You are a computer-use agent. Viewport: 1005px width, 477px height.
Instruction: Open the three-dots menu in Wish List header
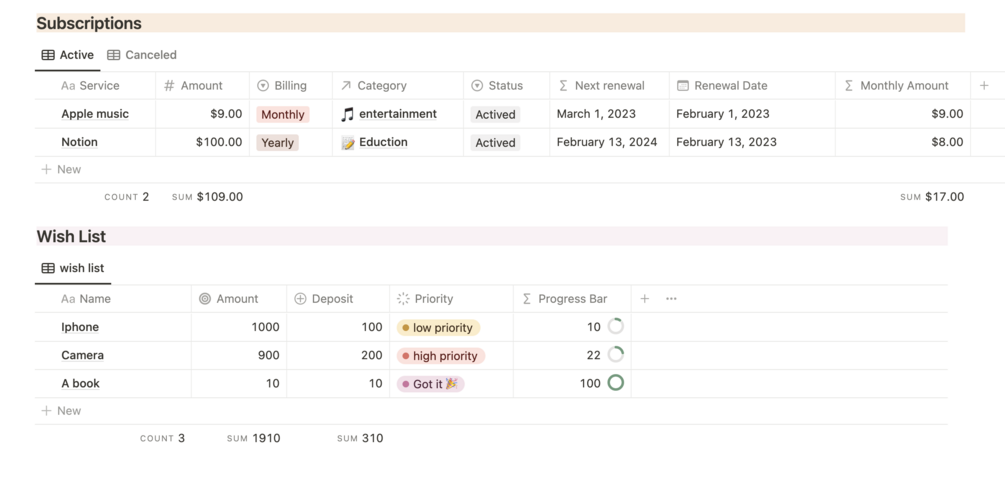tap(671, 299)
